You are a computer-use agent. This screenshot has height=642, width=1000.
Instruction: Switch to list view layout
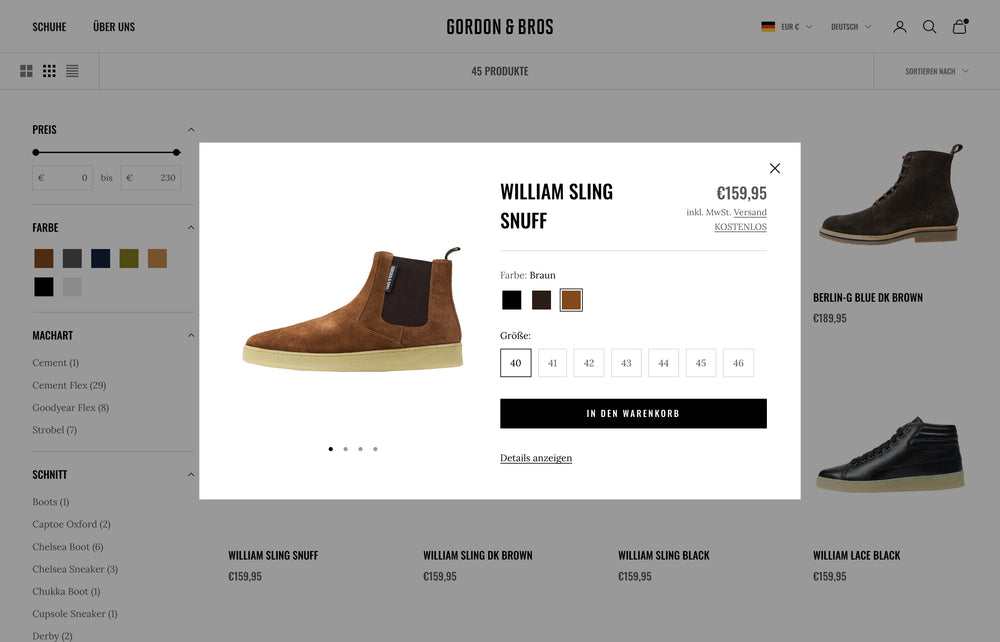coord(72,71)
